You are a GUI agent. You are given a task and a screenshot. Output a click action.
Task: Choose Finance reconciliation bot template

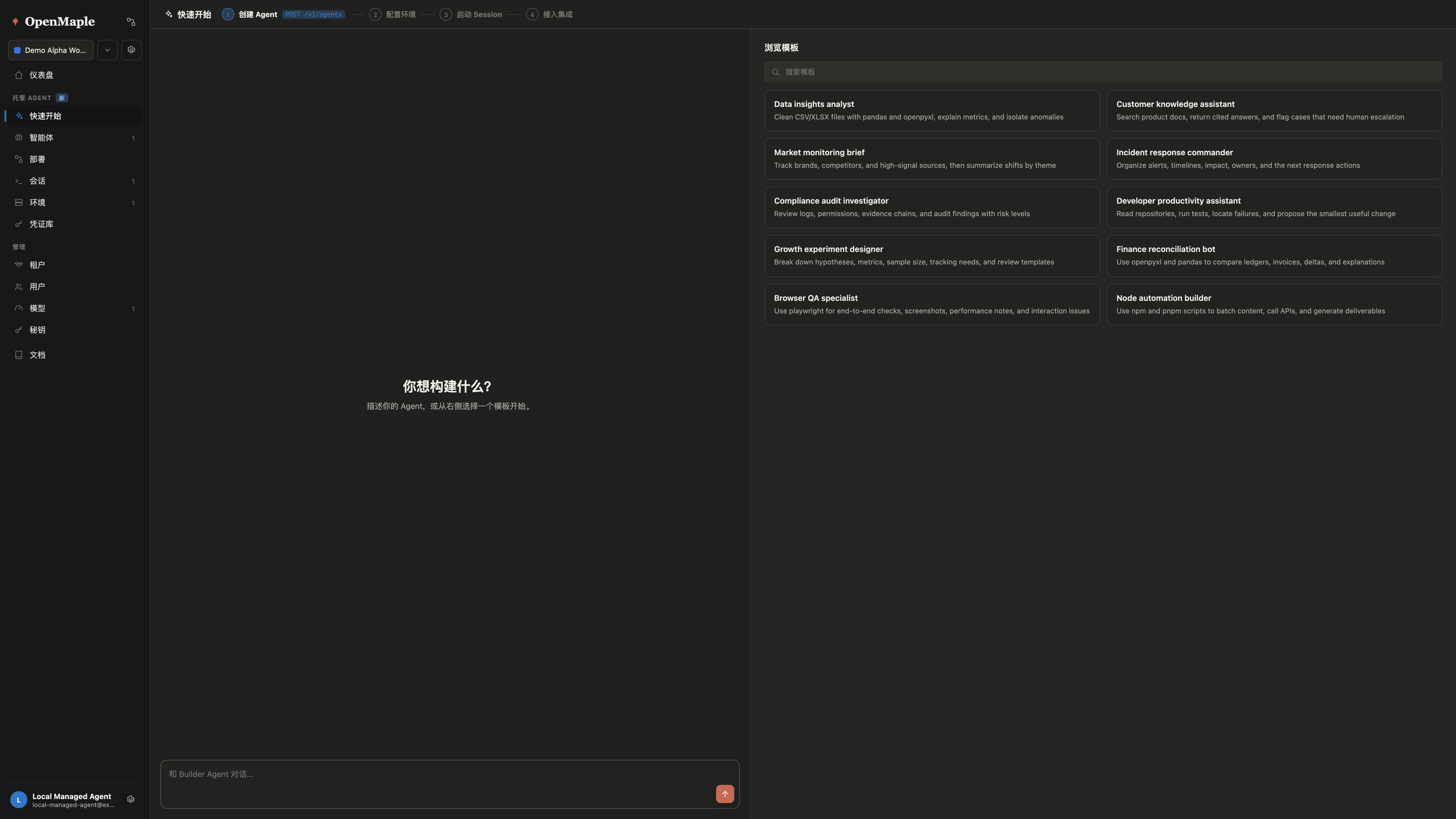[1274, 255]
